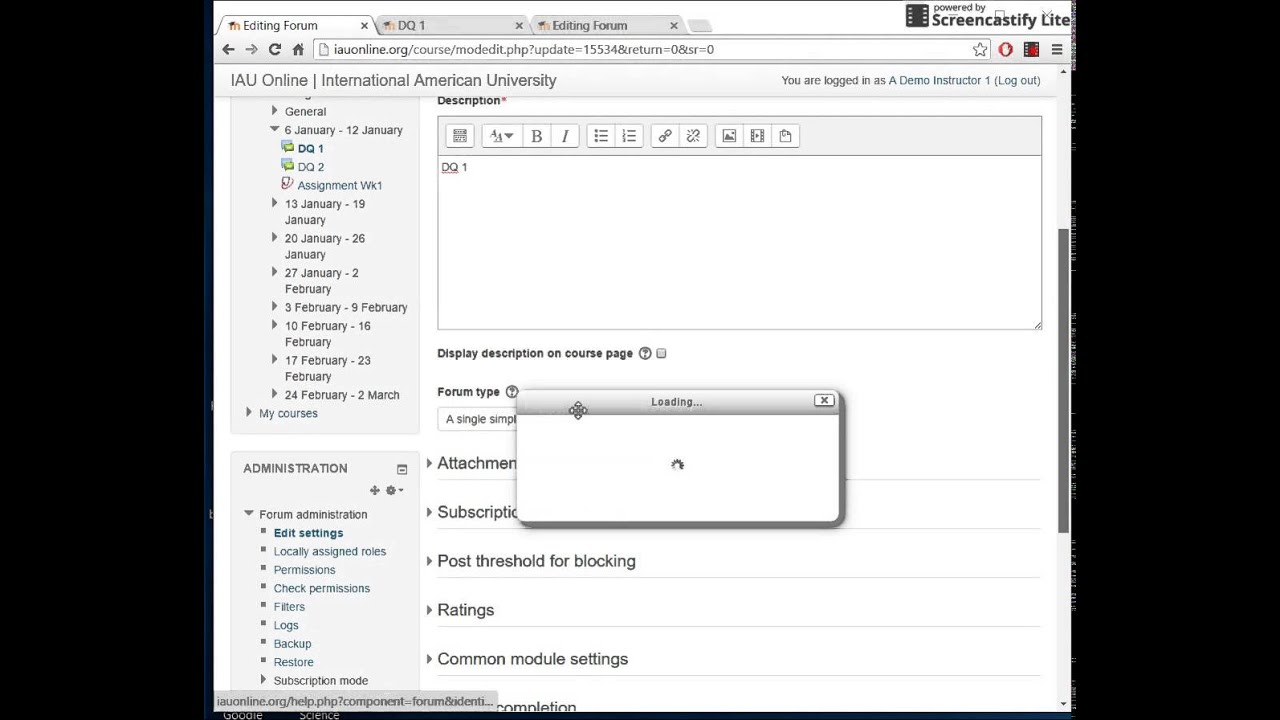Bookmark this page with the star icon
1280x720 pixels.
point(980,49)
